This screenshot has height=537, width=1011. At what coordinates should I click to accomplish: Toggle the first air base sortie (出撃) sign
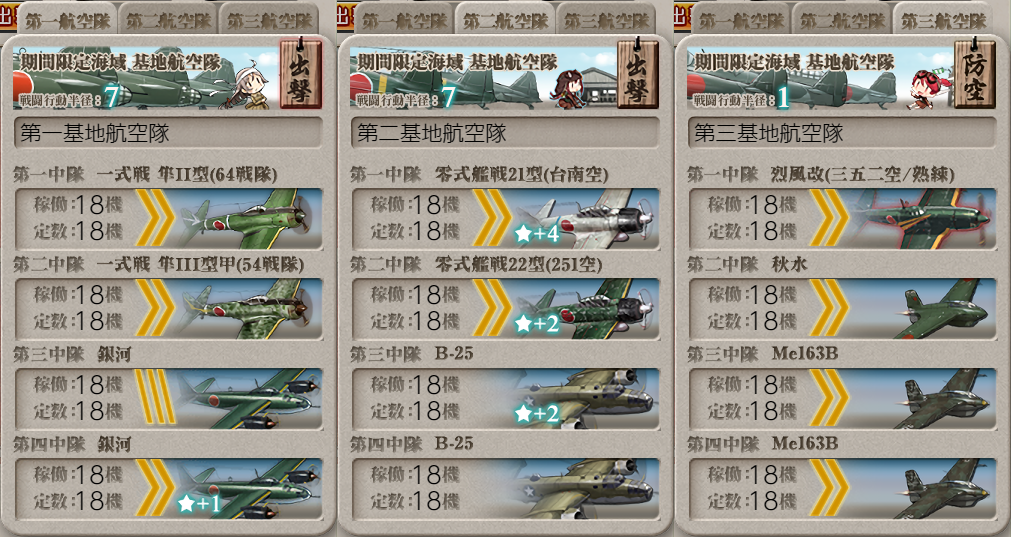tap(300, 74)
